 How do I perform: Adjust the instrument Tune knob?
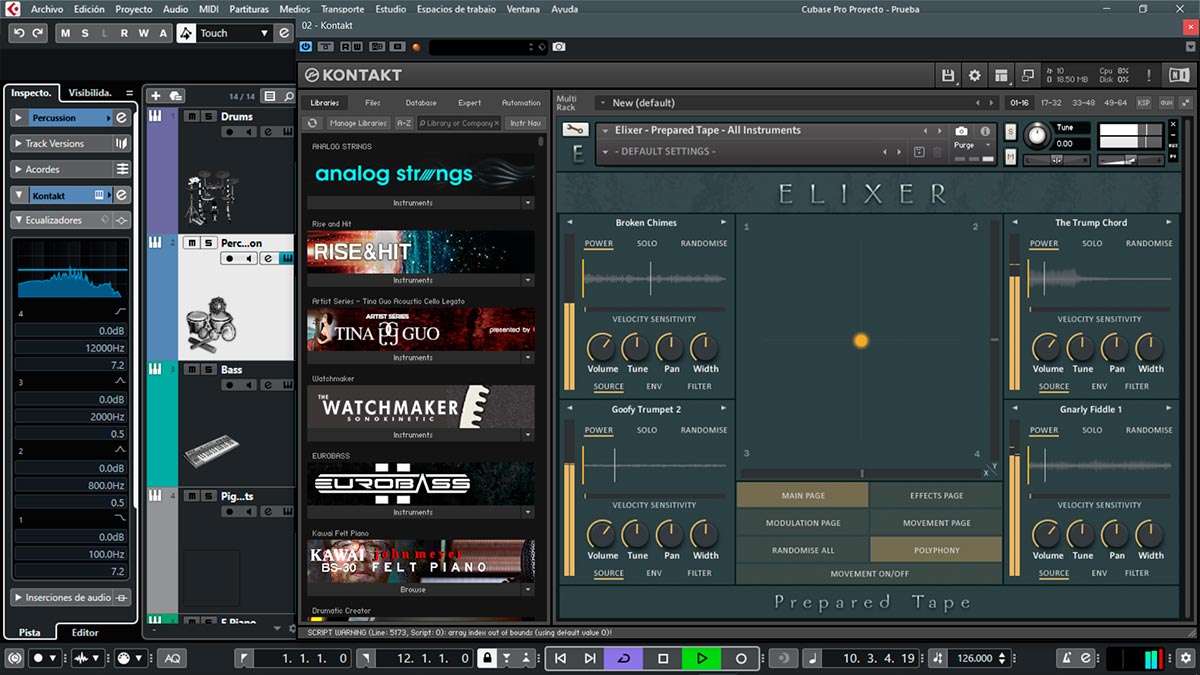click(1039, 135)
